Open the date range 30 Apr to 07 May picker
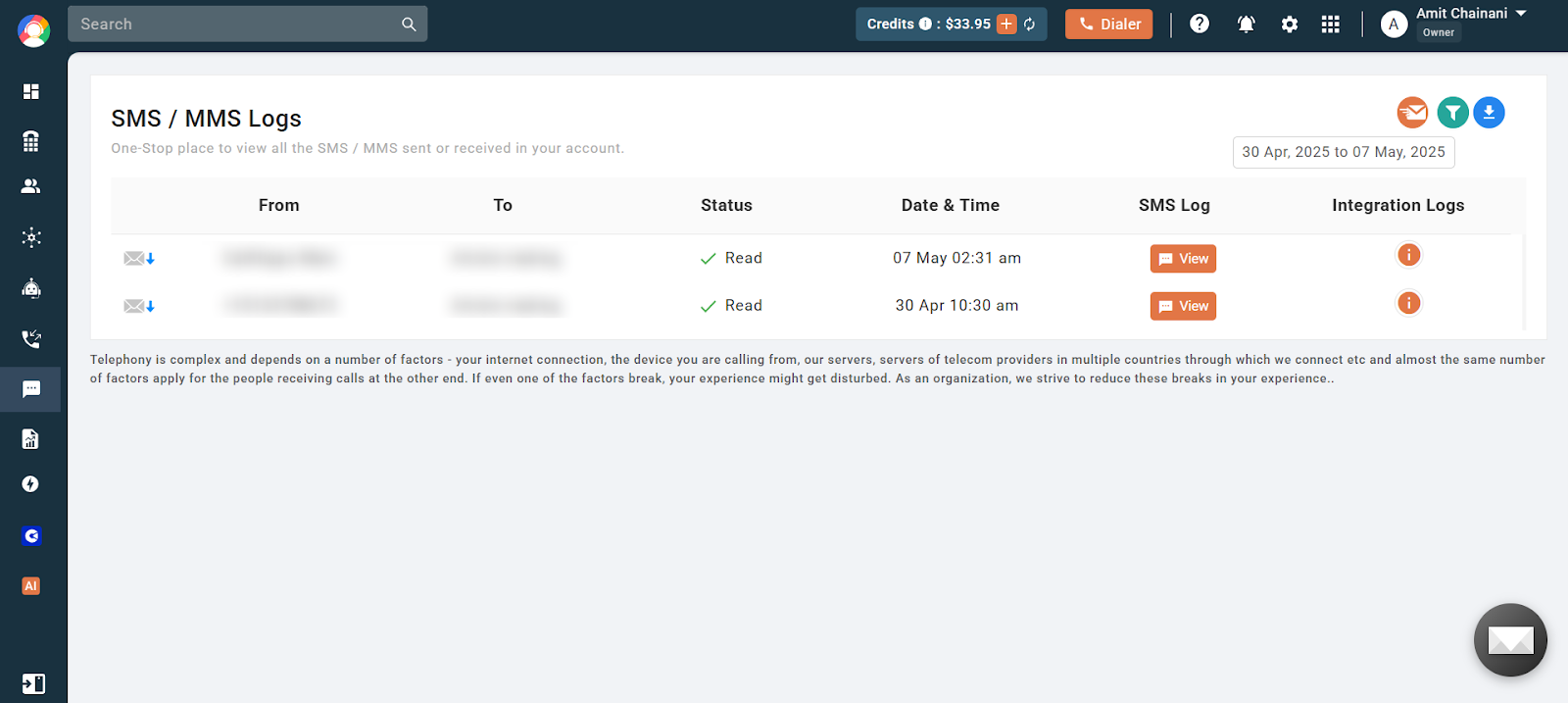 1344,152
